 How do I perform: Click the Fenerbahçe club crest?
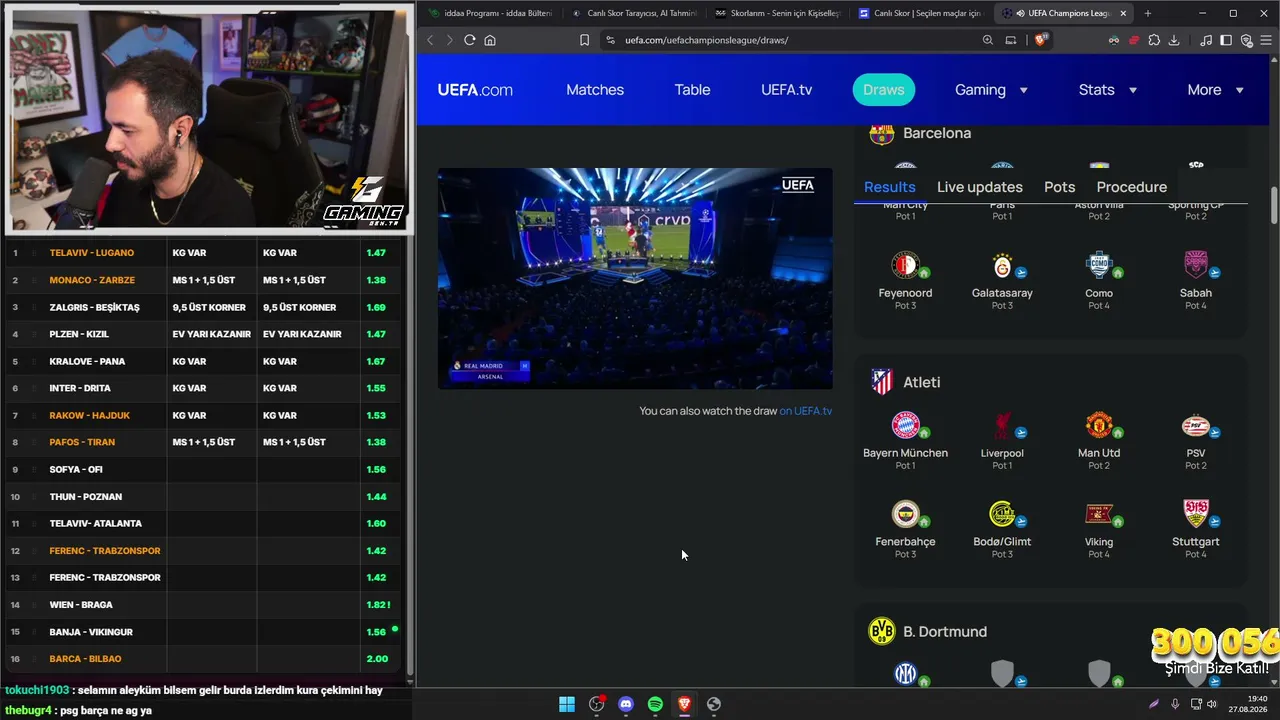click(x=905, y=514)
